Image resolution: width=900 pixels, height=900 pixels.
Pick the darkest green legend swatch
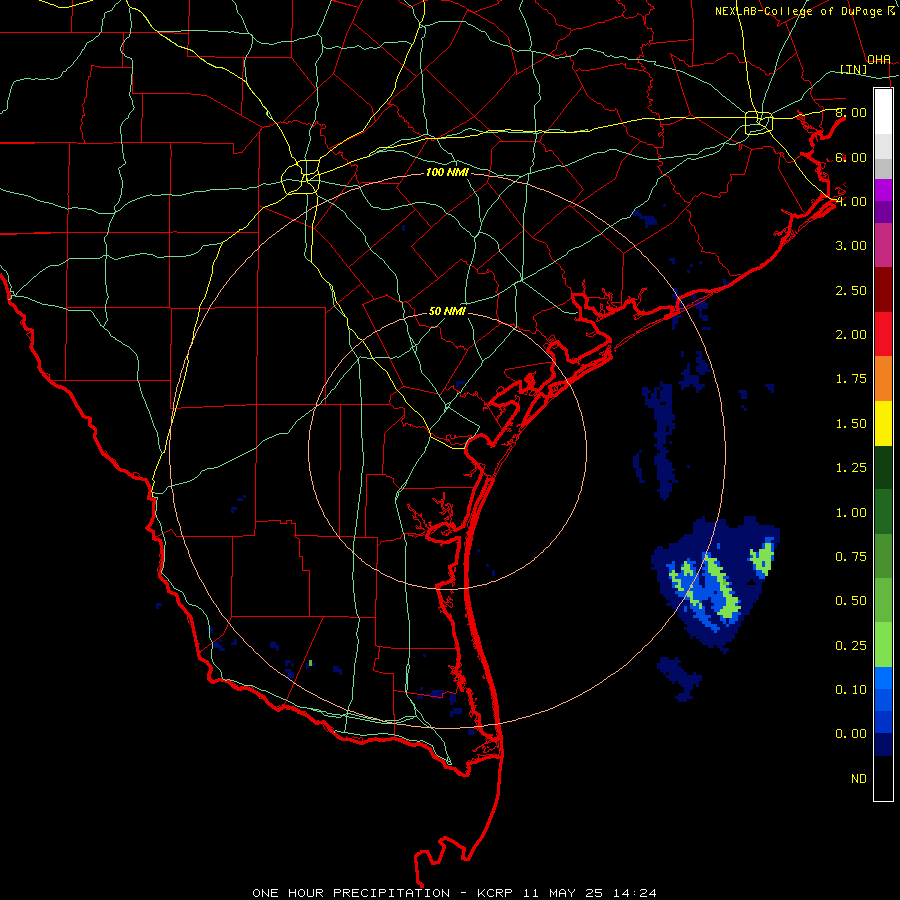883,467
